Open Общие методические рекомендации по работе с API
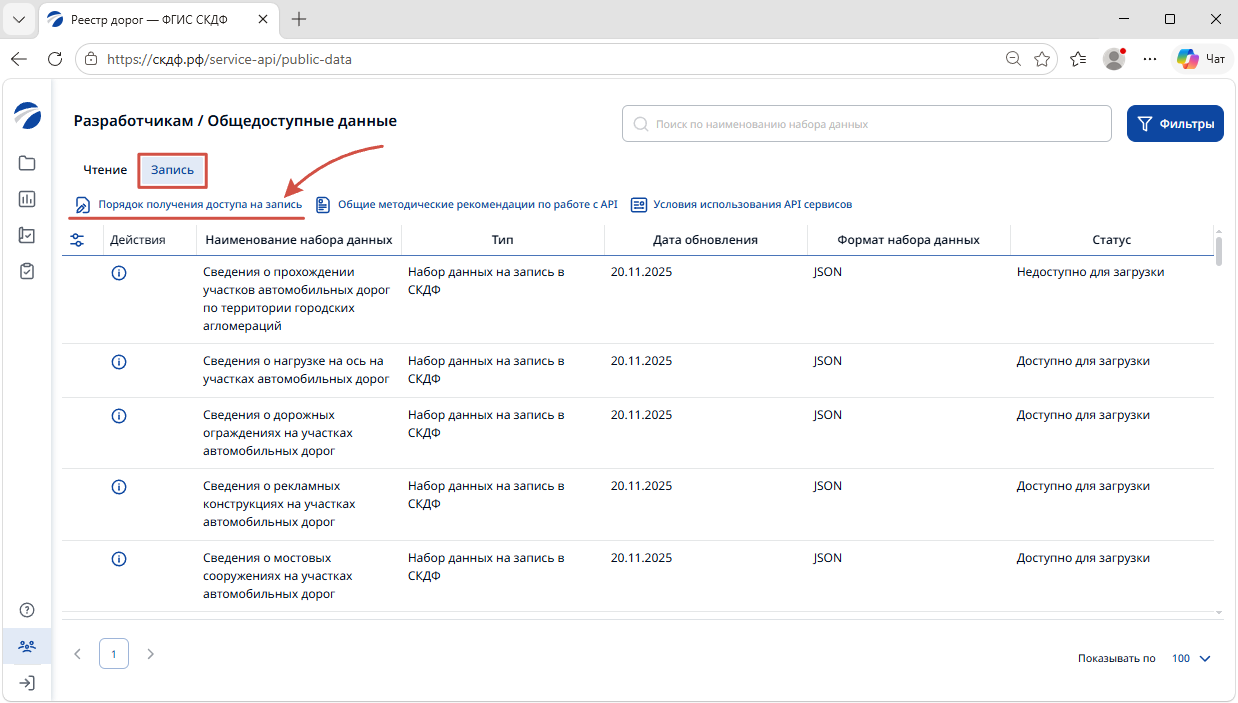The height and width of the screenshot is (703, 1238). (467, 204)
